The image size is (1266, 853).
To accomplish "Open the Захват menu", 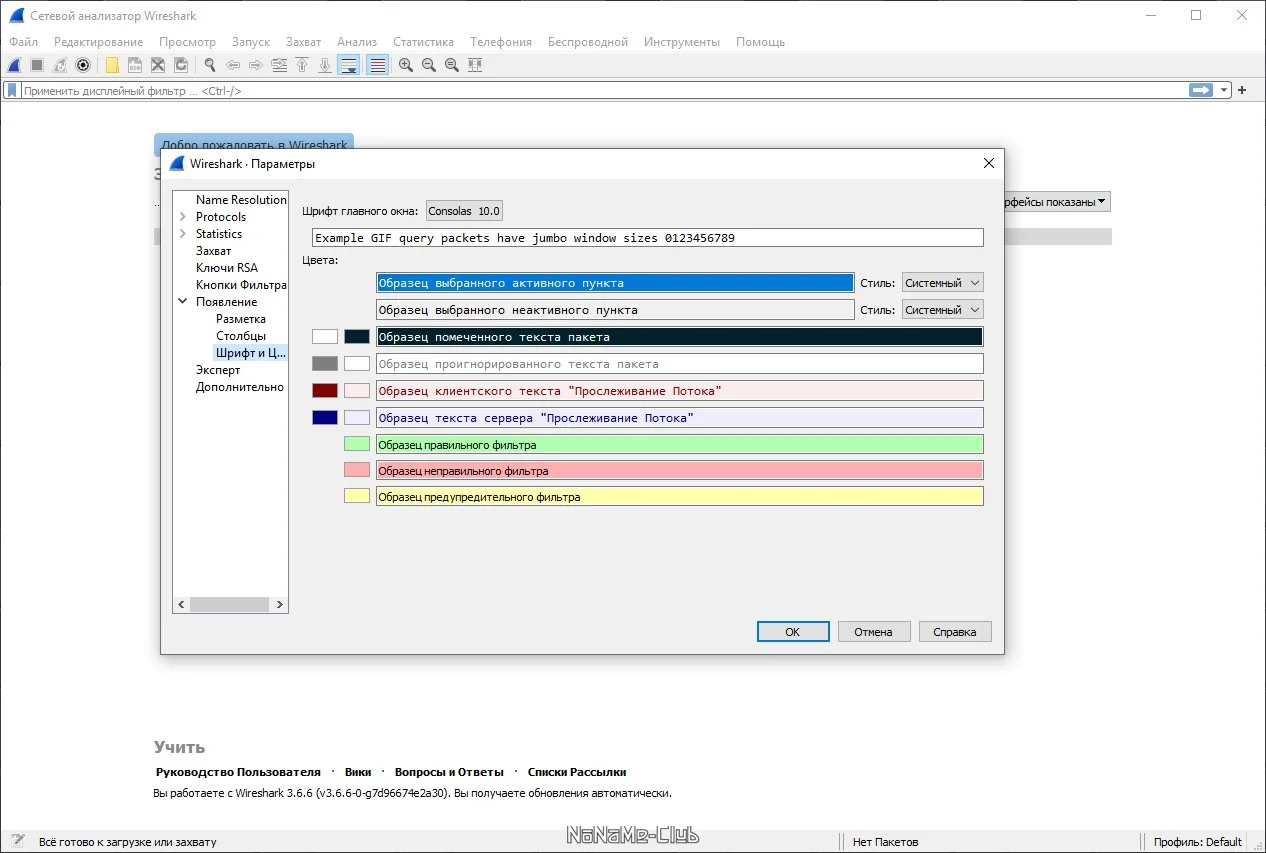I will coord(303,42).
